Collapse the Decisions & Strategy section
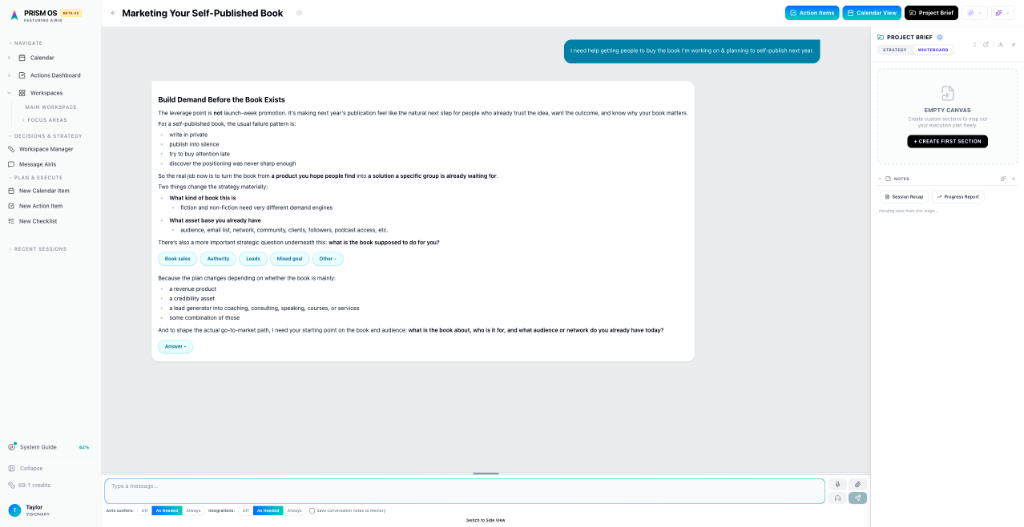 pyautogui.click(x=10, y=136)
